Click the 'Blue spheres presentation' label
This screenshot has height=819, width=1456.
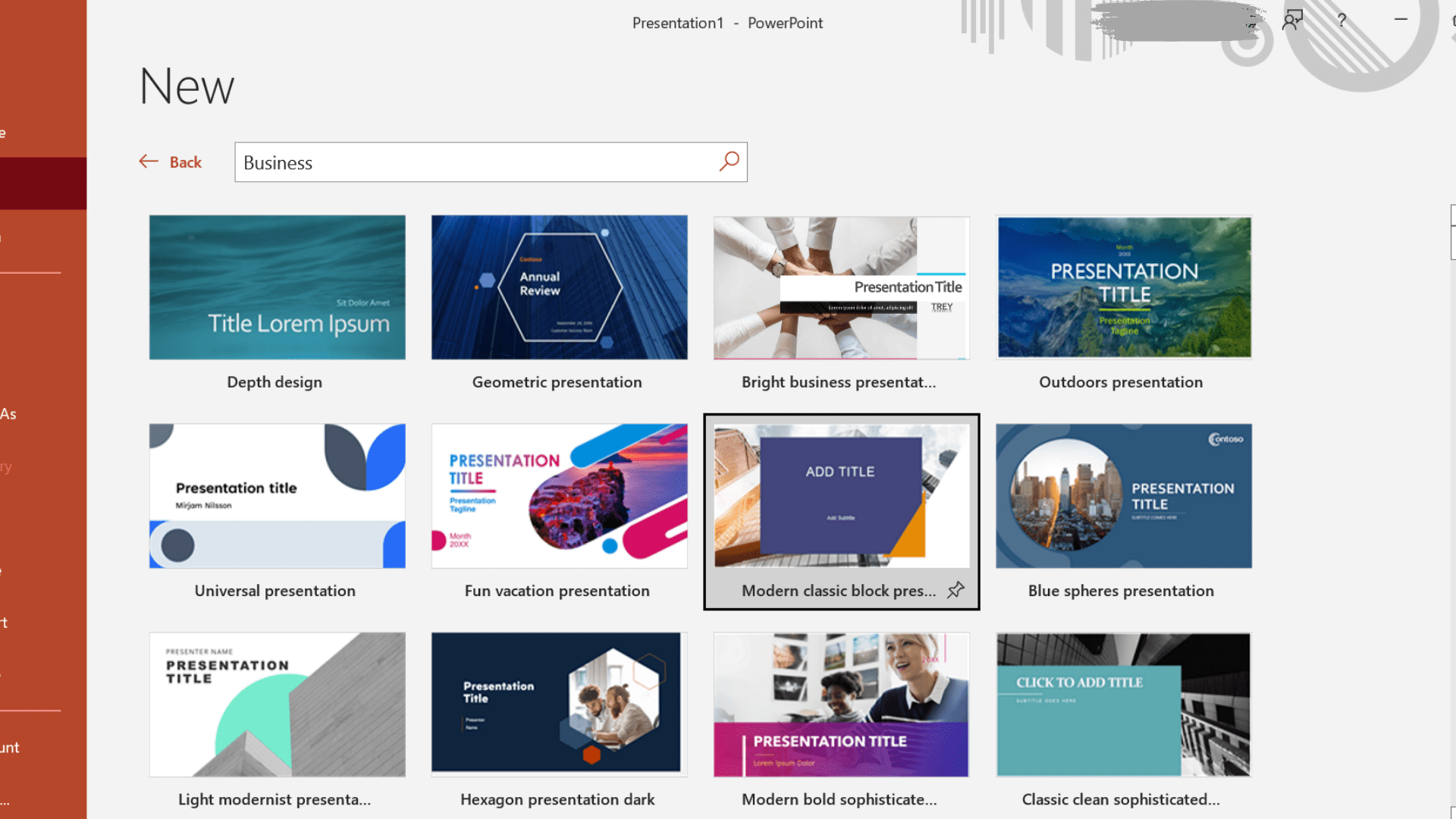1121,591
